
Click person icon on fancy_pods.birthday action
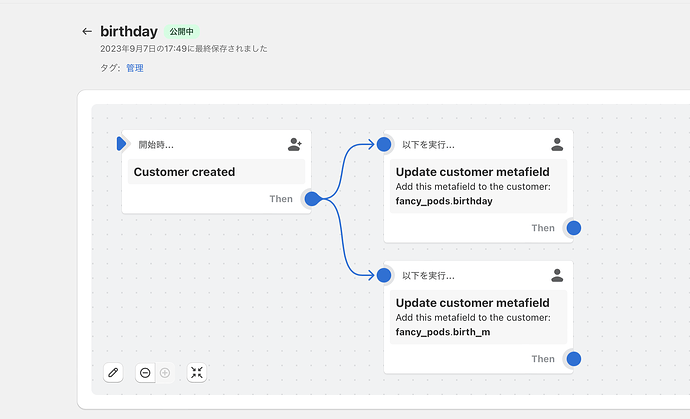[x=557, y=145]
